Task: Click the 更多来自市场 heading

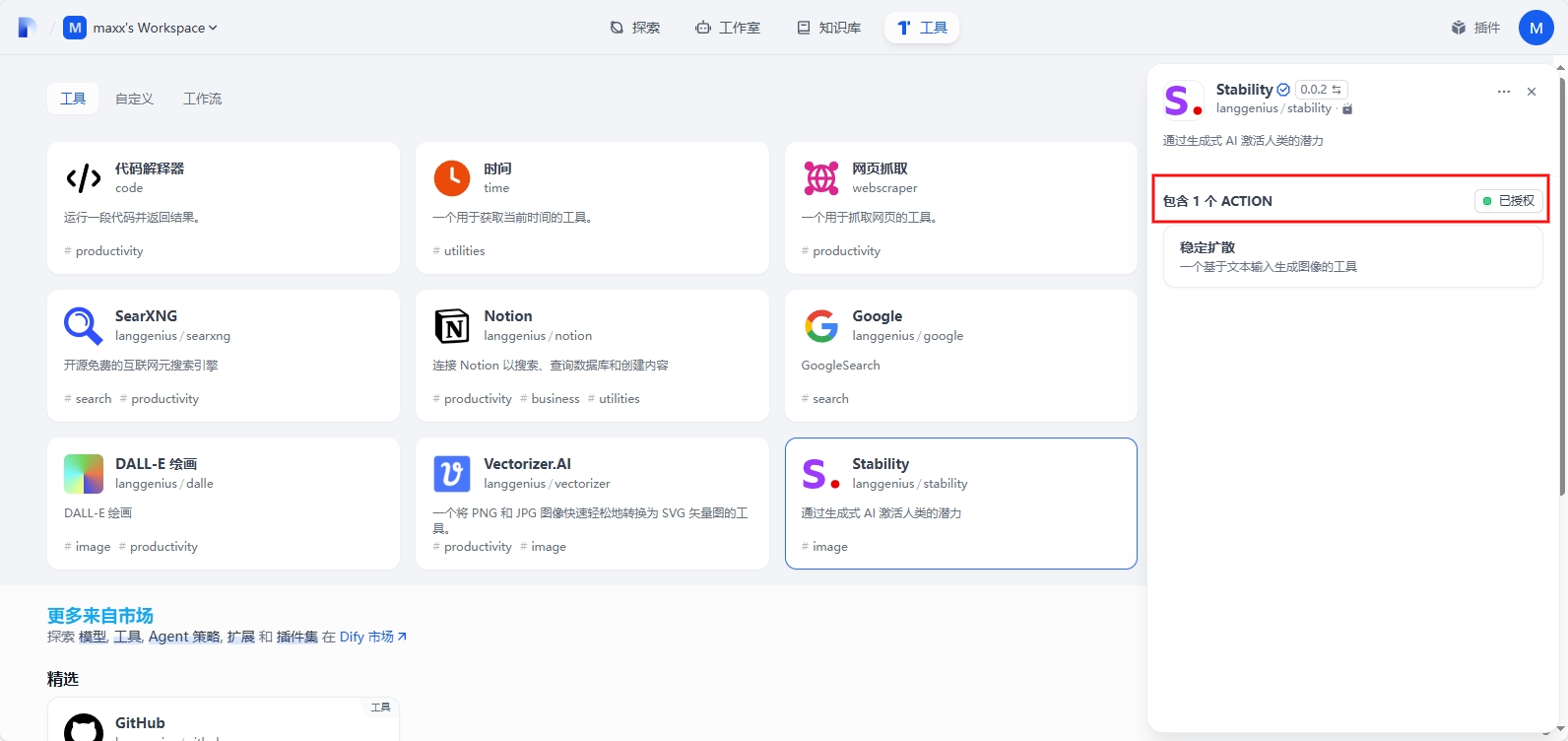Action: (x=100, y=616)
